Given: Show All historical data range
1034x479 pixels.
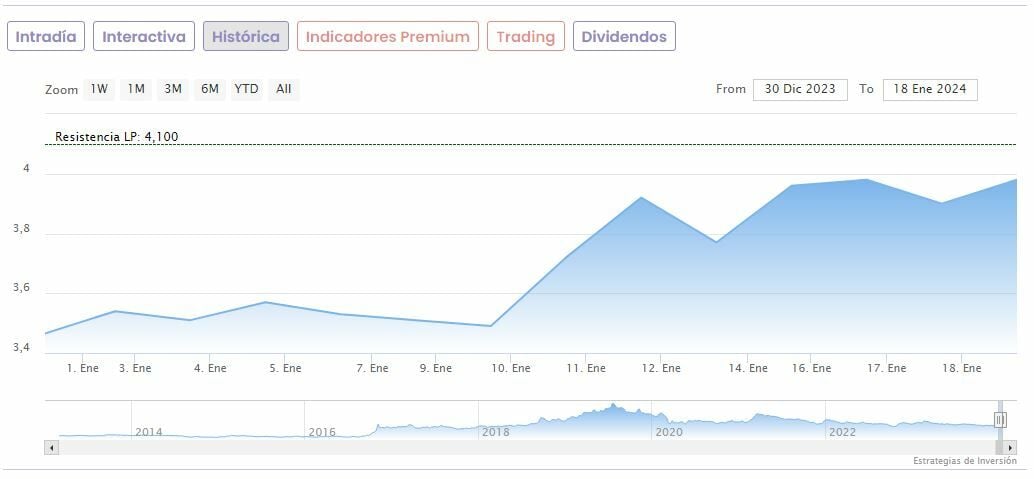Looking at the screenshot, I should coord(284,89).
